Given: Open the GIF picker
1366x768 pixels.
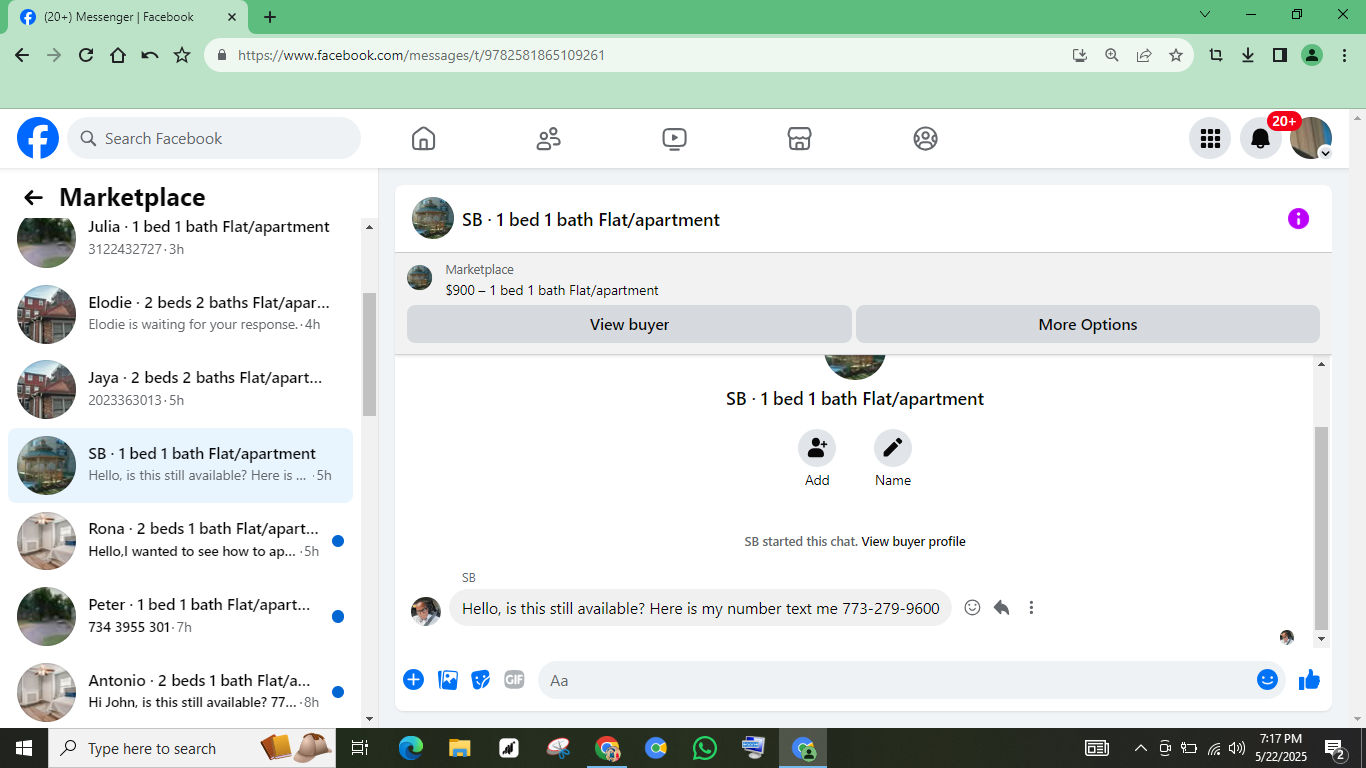Looking at the screenshot, I should pos(514,680).
